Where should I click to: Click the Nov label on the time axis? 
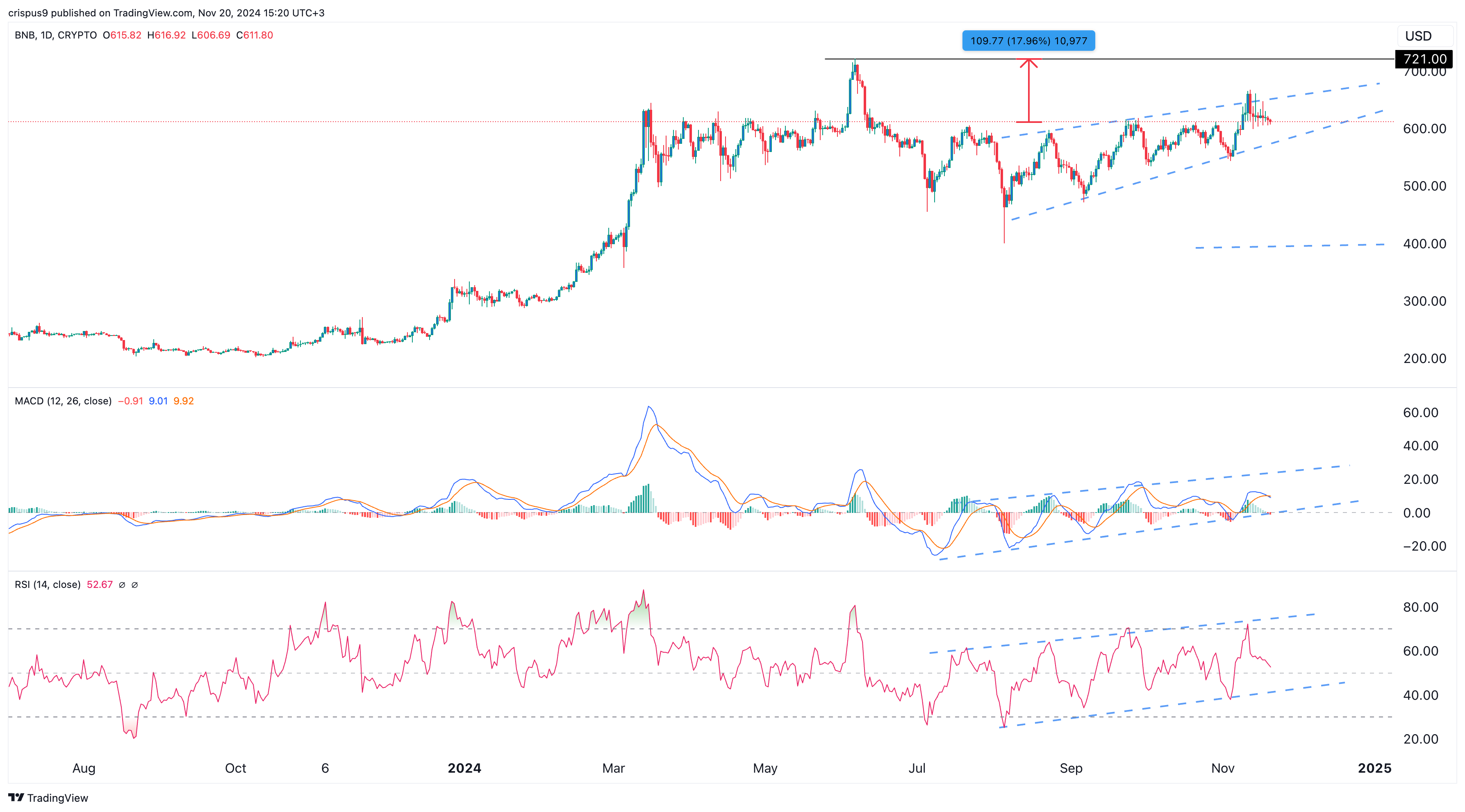[x=1223, y=769]
